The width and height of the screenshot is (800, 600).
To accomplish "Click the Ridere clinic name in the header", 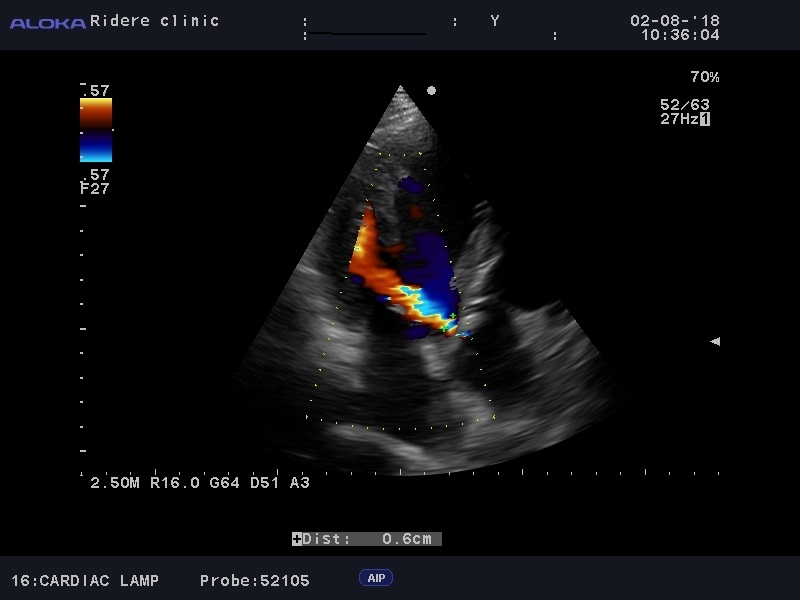I will (x=154, y=20).
